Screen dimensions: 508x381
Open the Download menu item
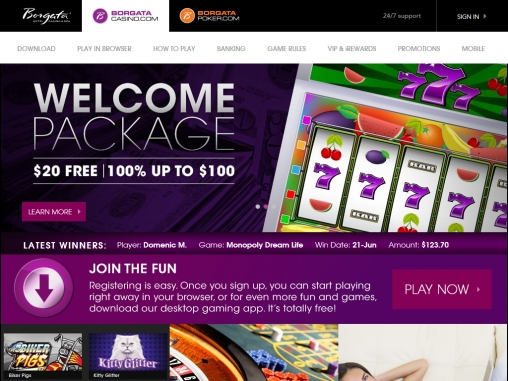[36, 49]
